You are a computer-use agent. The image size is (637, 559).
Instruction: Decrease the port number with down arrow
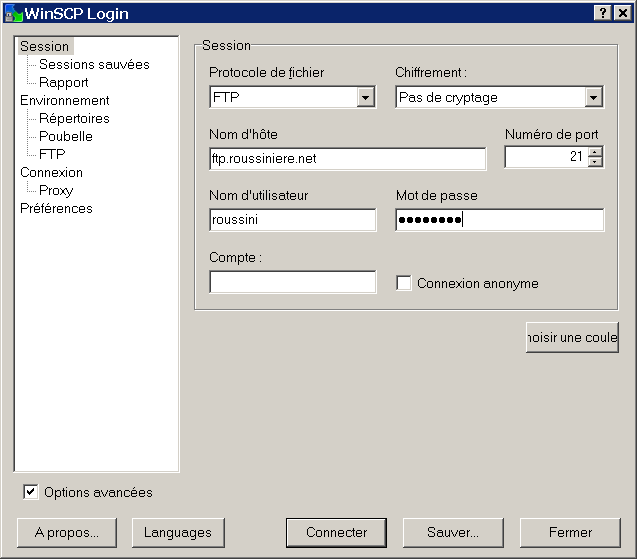point(596,162)
